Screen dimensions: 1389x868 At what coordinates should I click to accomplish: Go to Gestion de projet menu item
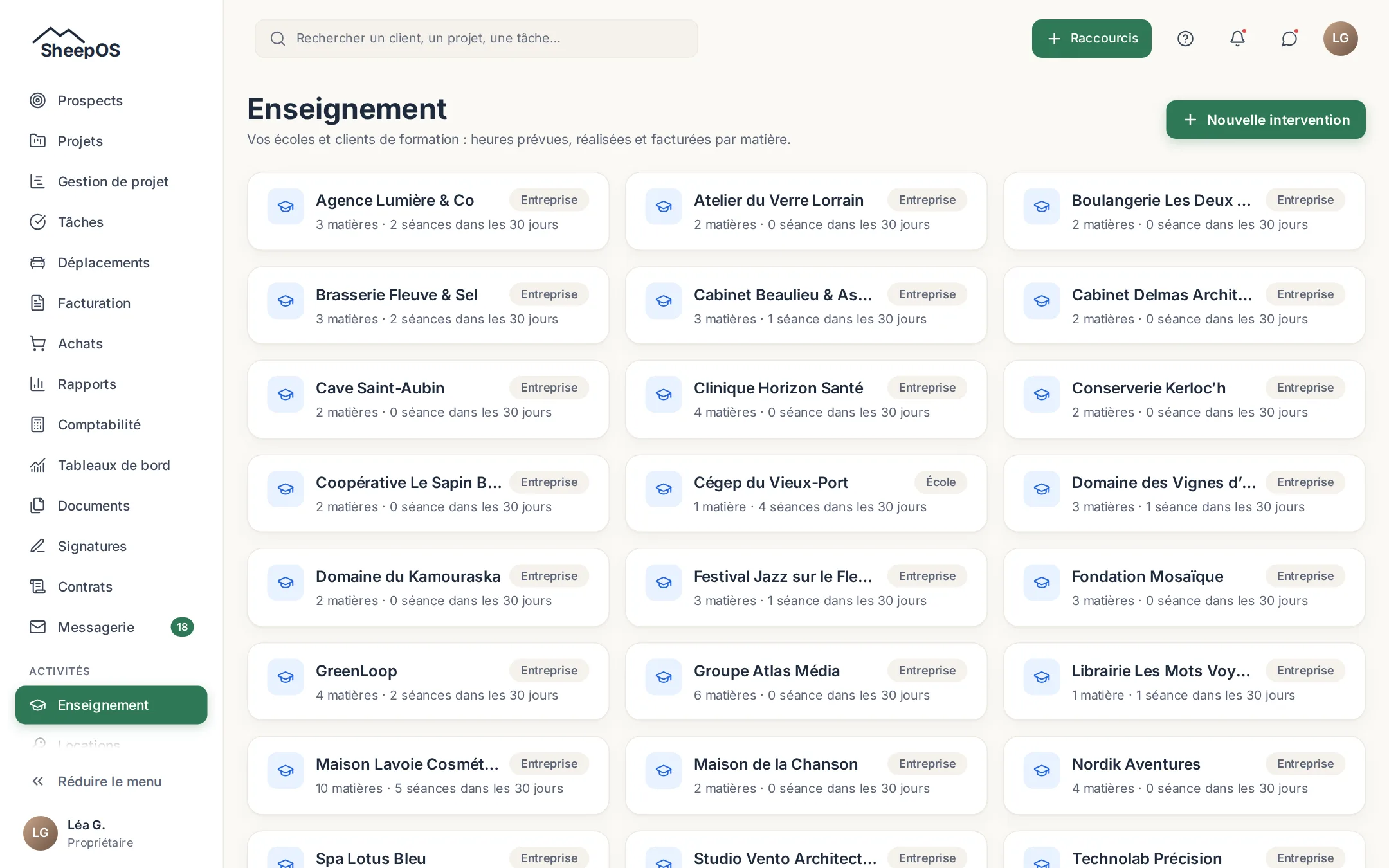[111, 181]
